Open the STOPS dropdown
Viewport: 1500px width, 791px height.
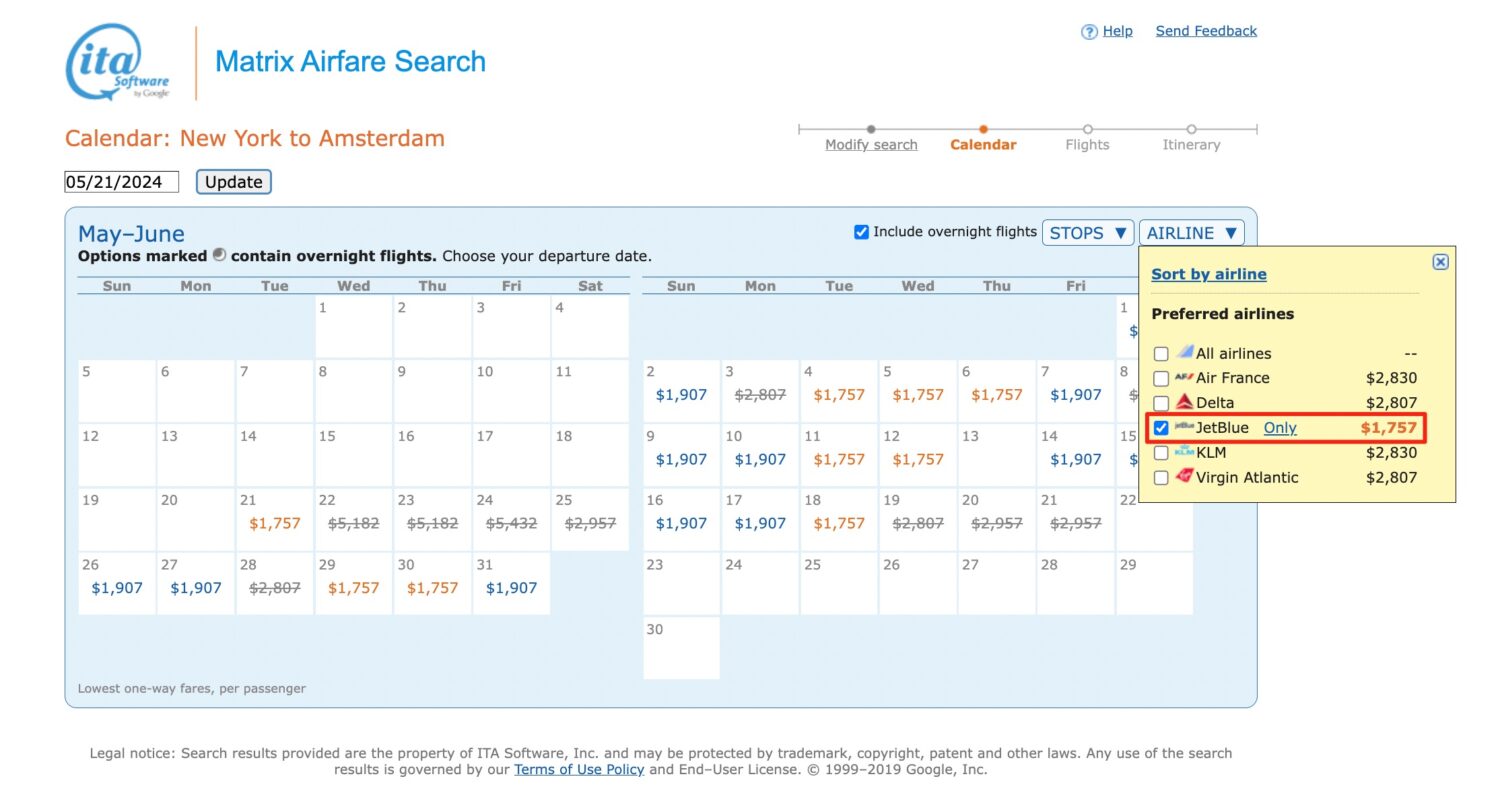point(1088,232)
